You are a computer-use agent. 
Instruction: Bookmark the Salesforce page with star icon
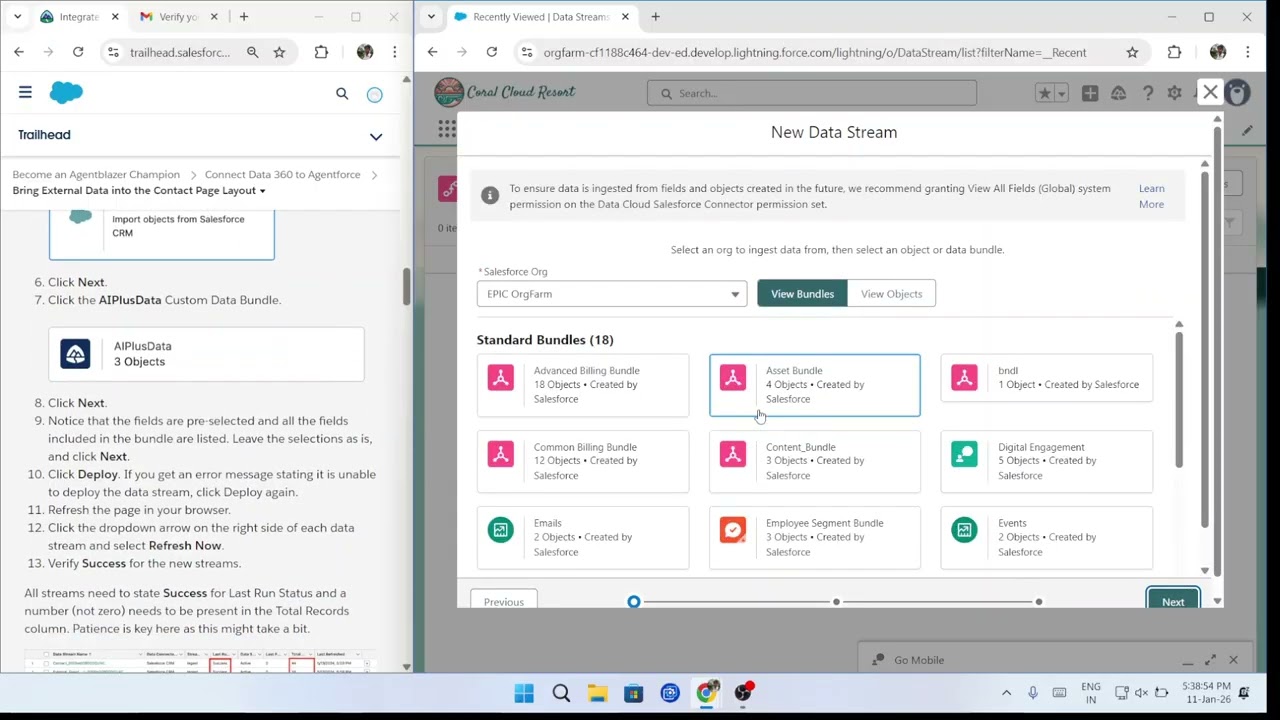click(x=1132, y=52)
